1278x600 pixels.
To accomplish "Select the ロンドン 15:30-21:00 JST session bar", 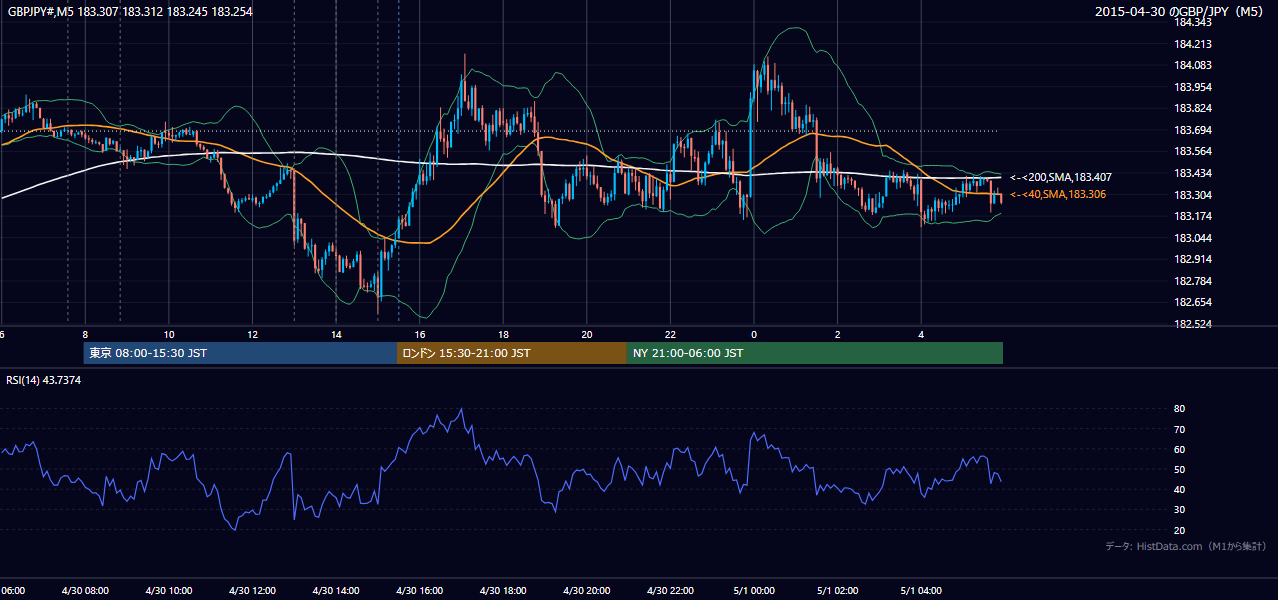I will click(x=512, y=353).
